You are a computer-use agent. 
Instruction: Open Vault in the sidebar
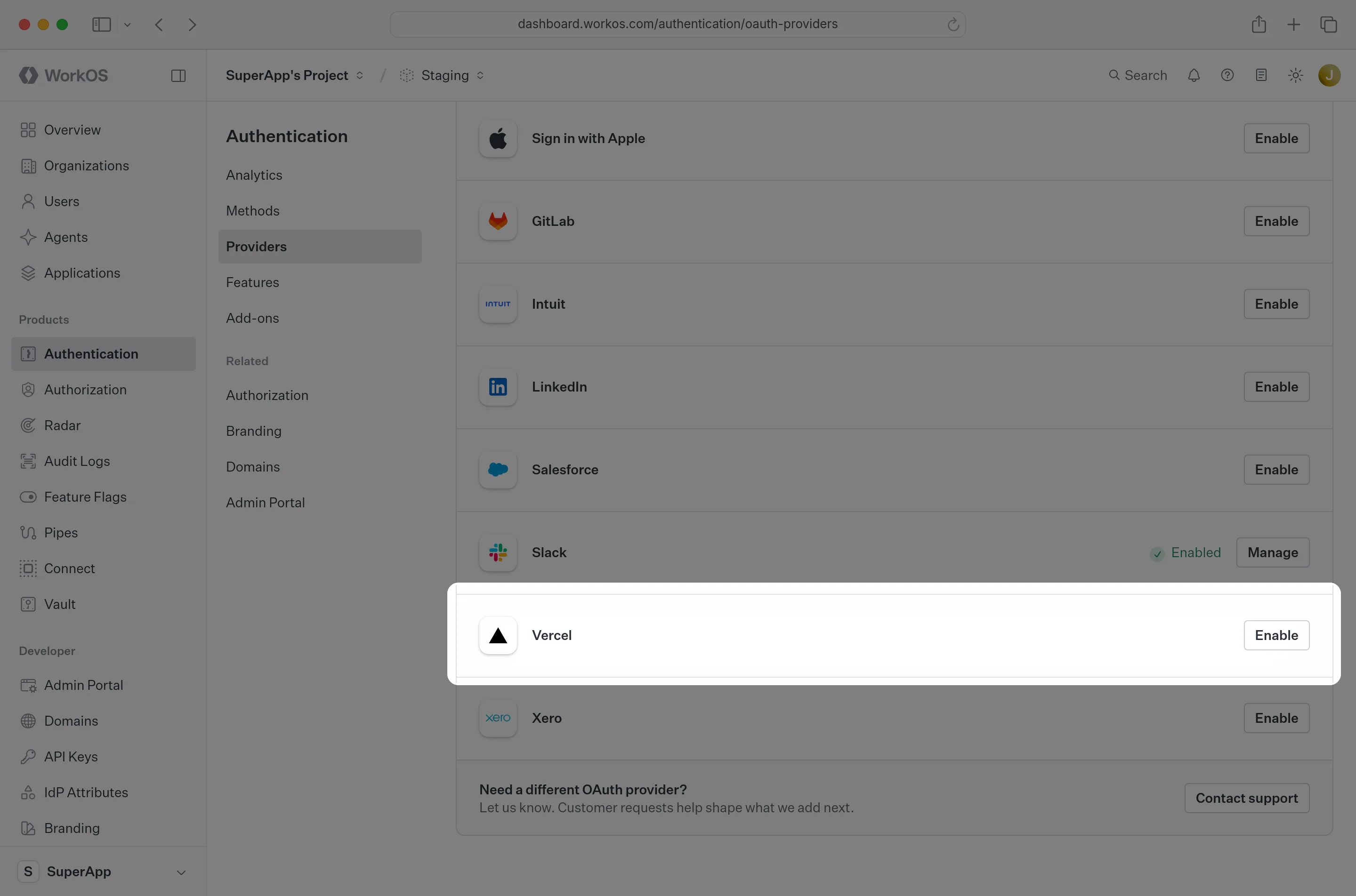104,604
